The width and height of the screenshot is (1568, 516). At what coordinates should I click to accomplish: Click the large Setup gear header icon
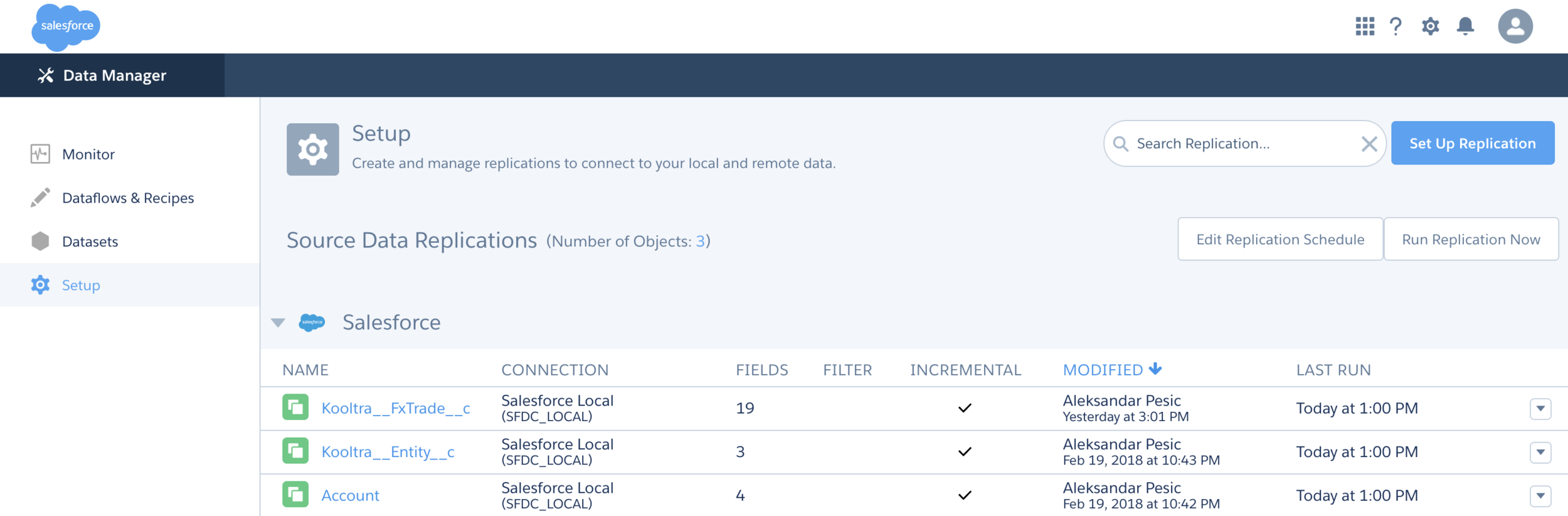313,149
